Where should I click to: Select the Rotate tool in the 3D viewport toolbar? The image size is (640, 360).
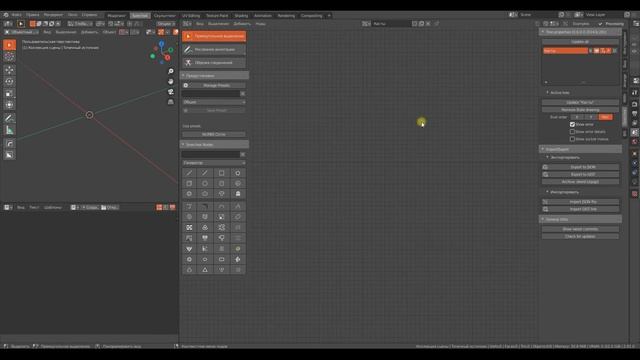(x=9, y=82)
